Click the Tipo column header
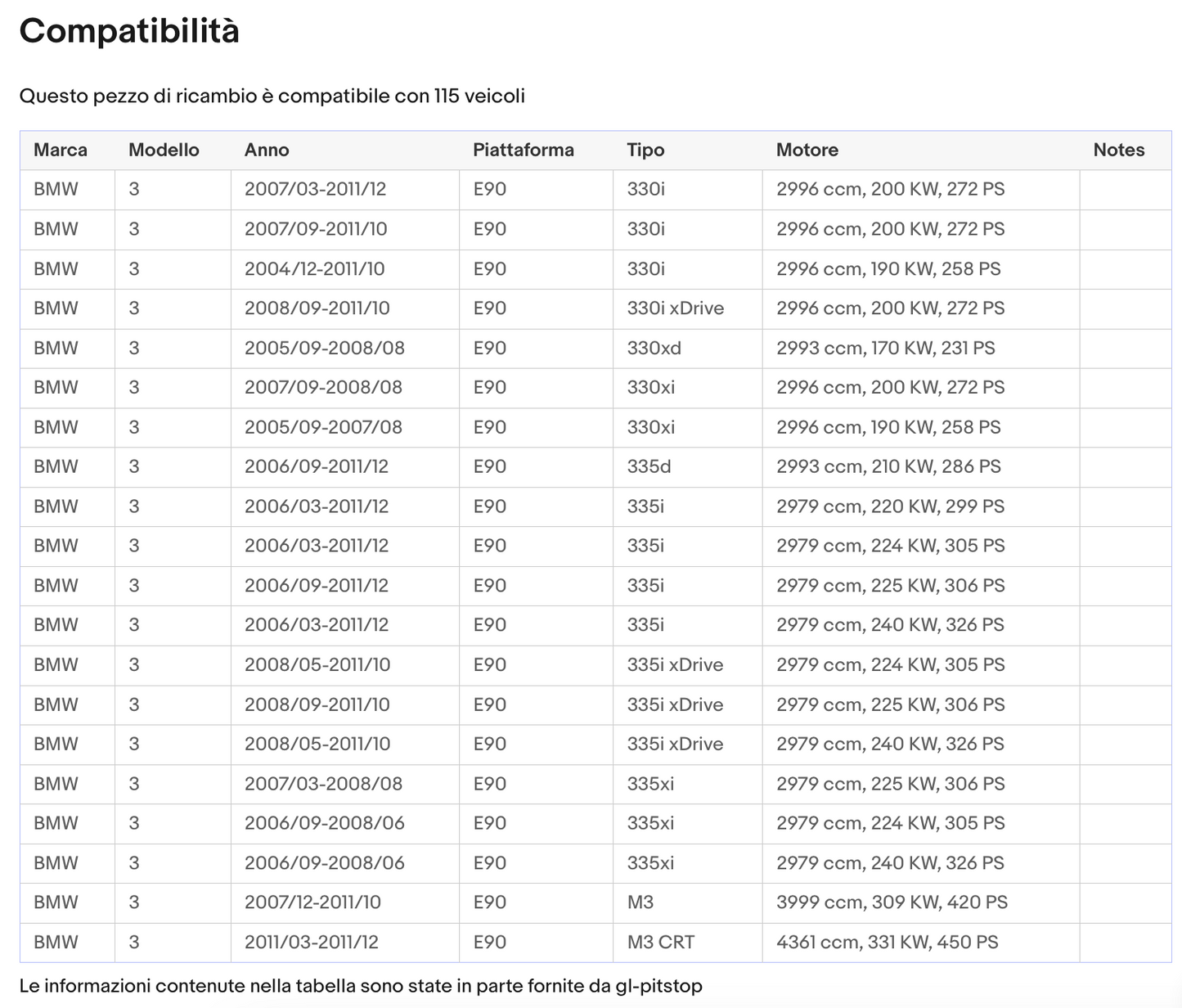1182x1008 pixels. click(x=645, y=150)
